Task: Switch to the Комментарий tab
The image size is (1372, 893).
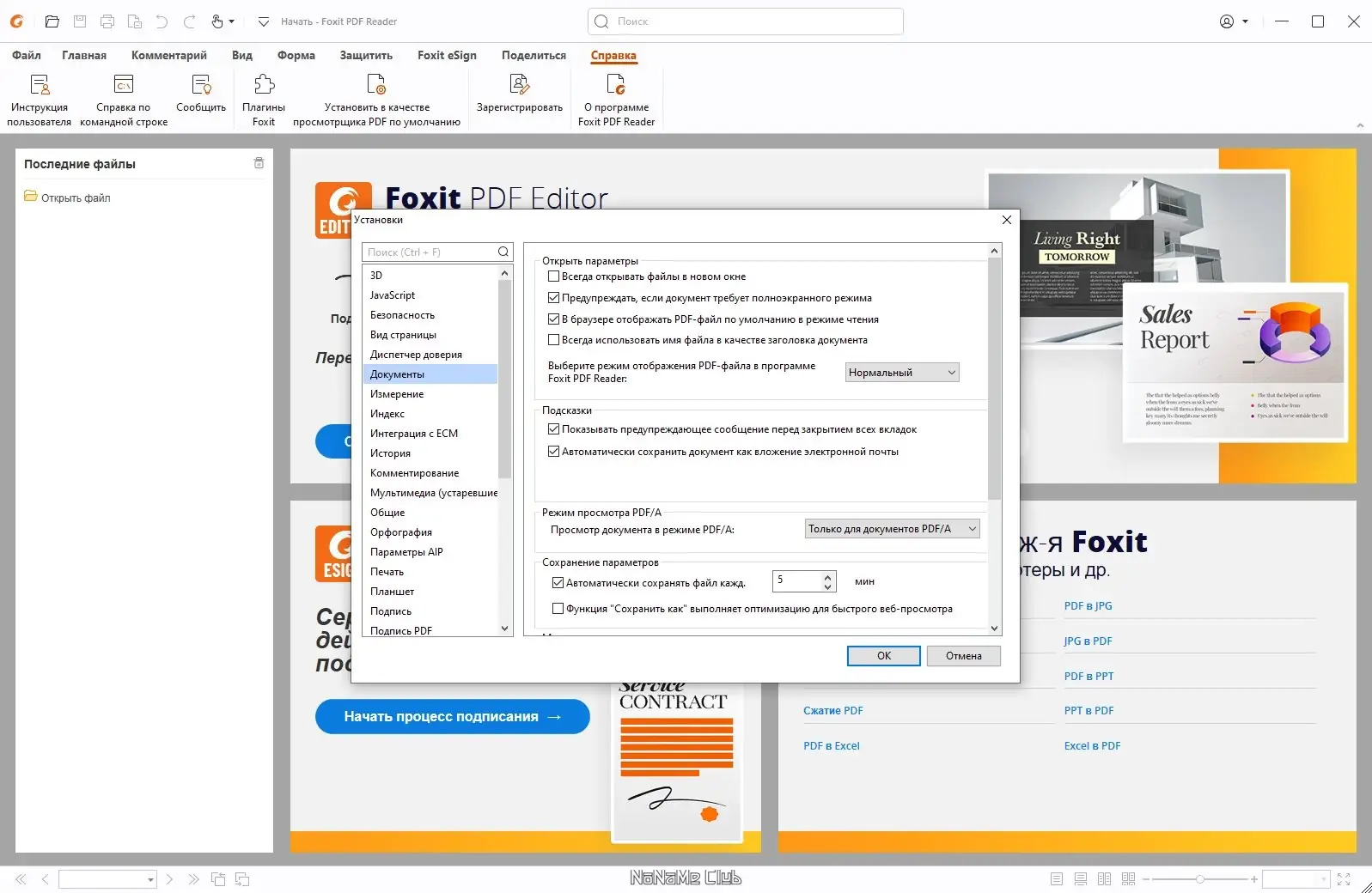Action: (169, 55)
